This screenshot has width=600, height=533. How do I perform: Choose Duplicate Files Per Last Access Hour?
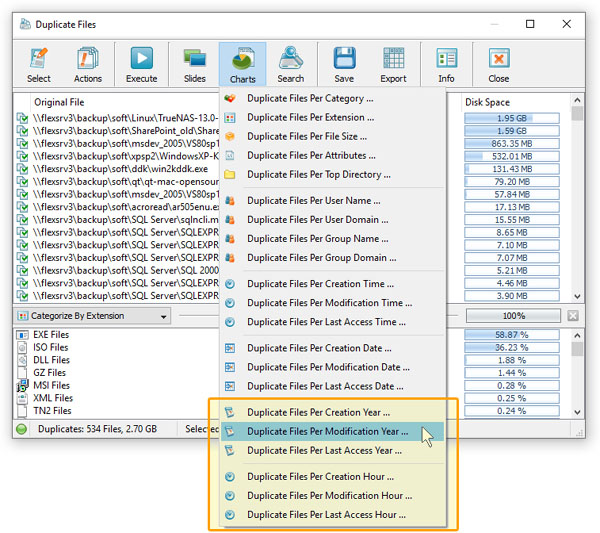click(x=332, y=515)
